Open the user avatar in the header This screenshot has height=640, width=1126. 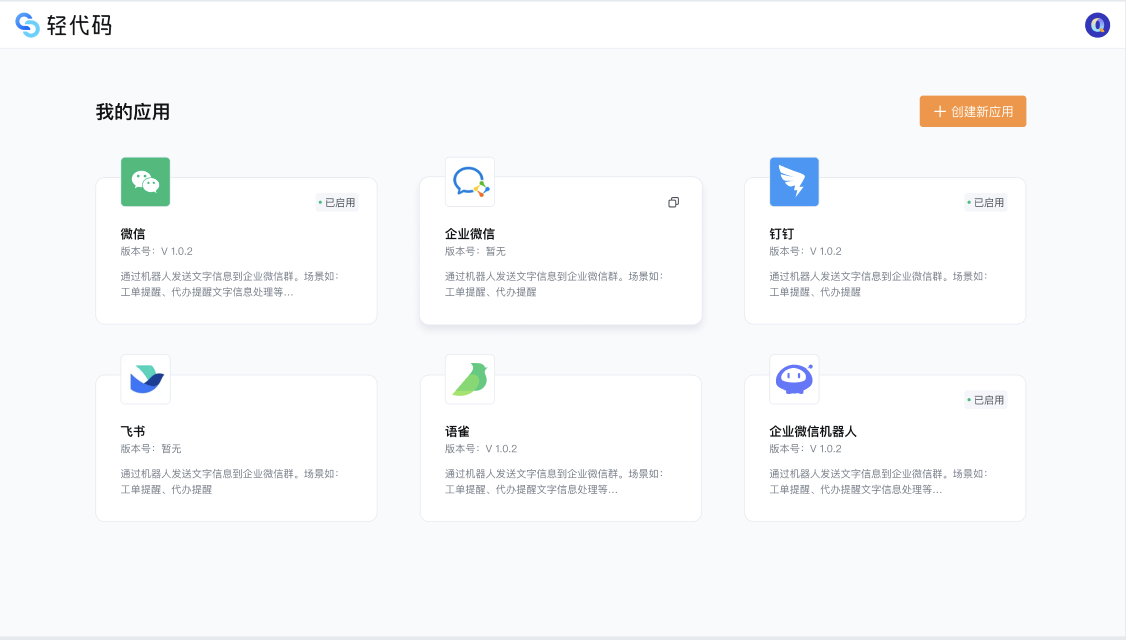pos(1097,25)
